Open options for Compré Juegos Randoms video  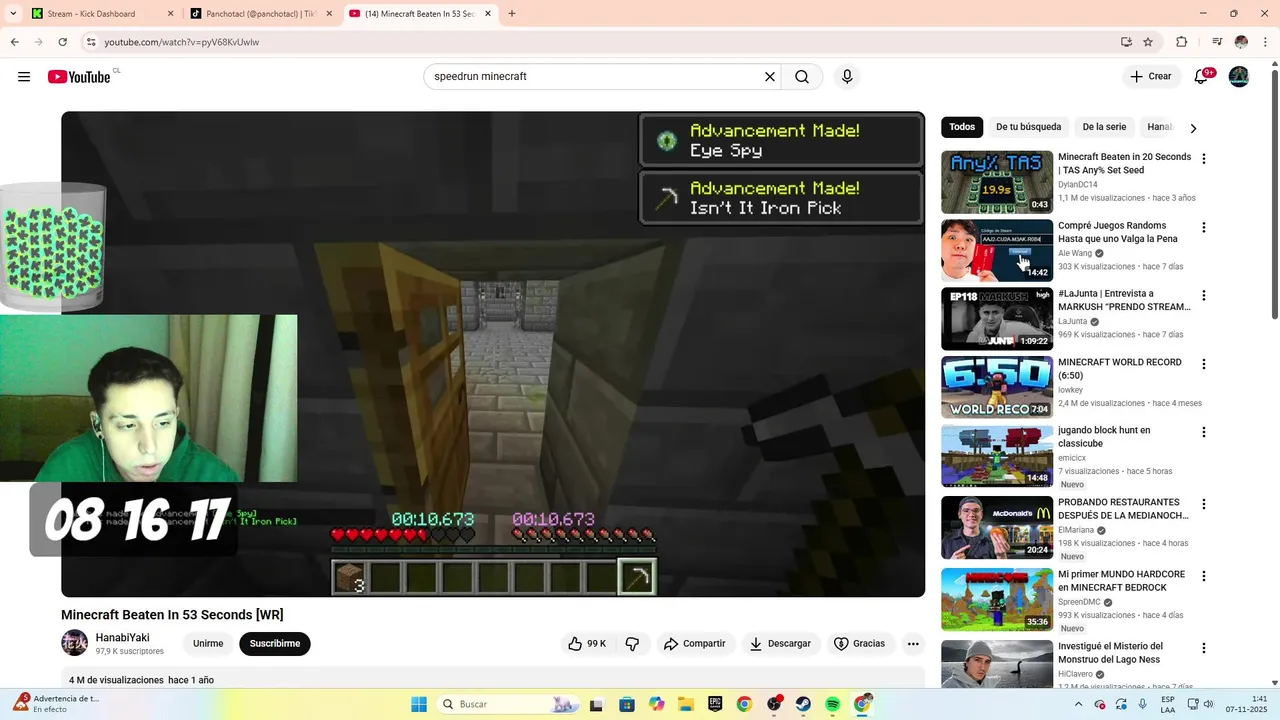point(1204,228)
